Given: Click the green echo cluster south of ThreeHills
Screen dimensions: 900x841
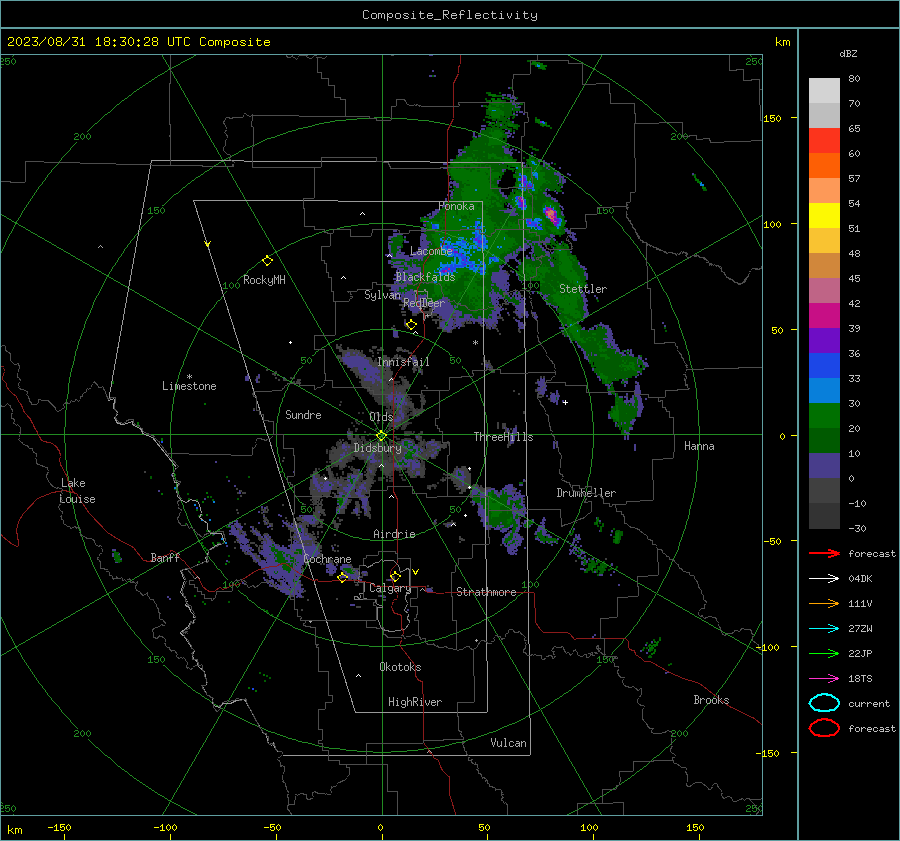Looking at the screenshot, I should 501,508.
